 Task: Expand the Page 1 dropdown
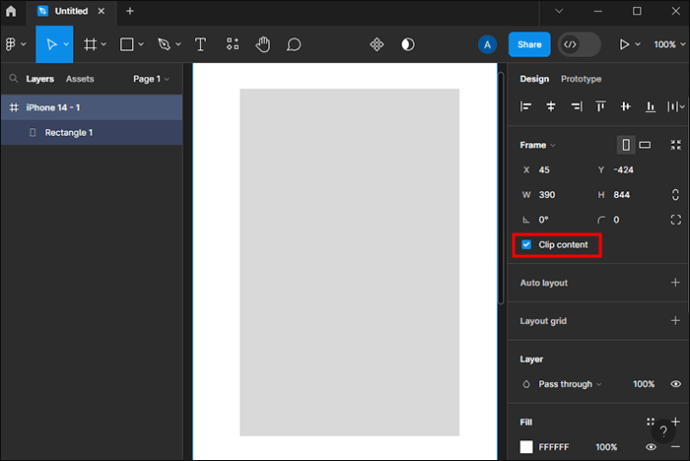pos(151,79)
